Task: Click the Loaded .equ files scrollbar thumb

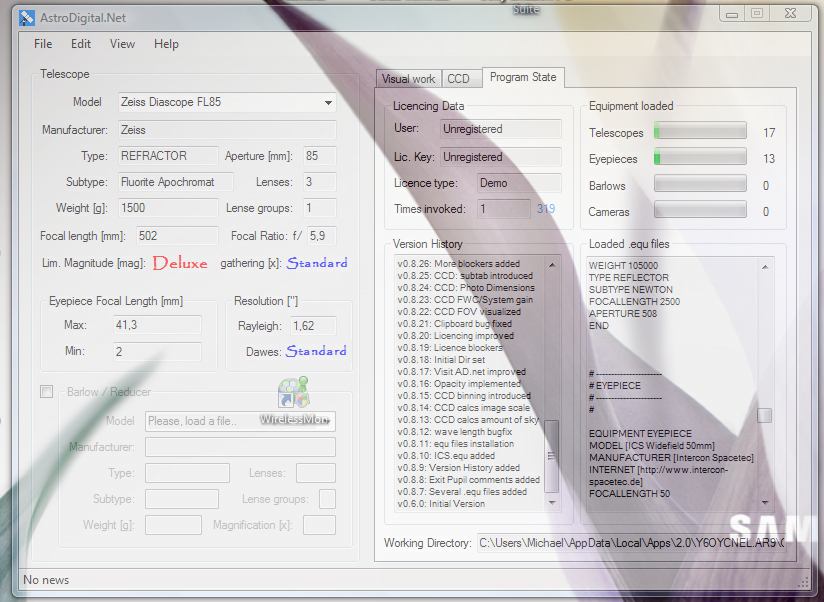Action: point(765,416)
